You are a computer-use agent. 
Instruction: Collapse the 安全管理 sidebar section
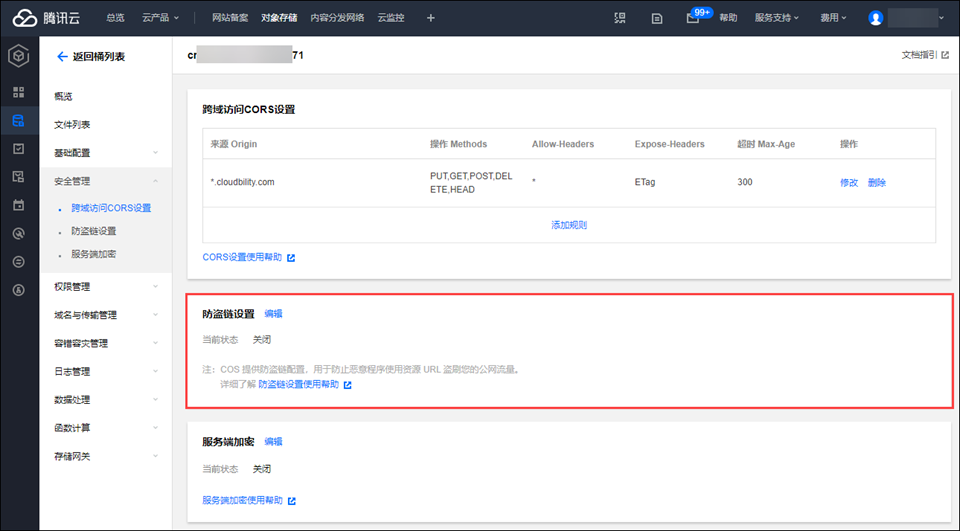[x=105, y=181]
